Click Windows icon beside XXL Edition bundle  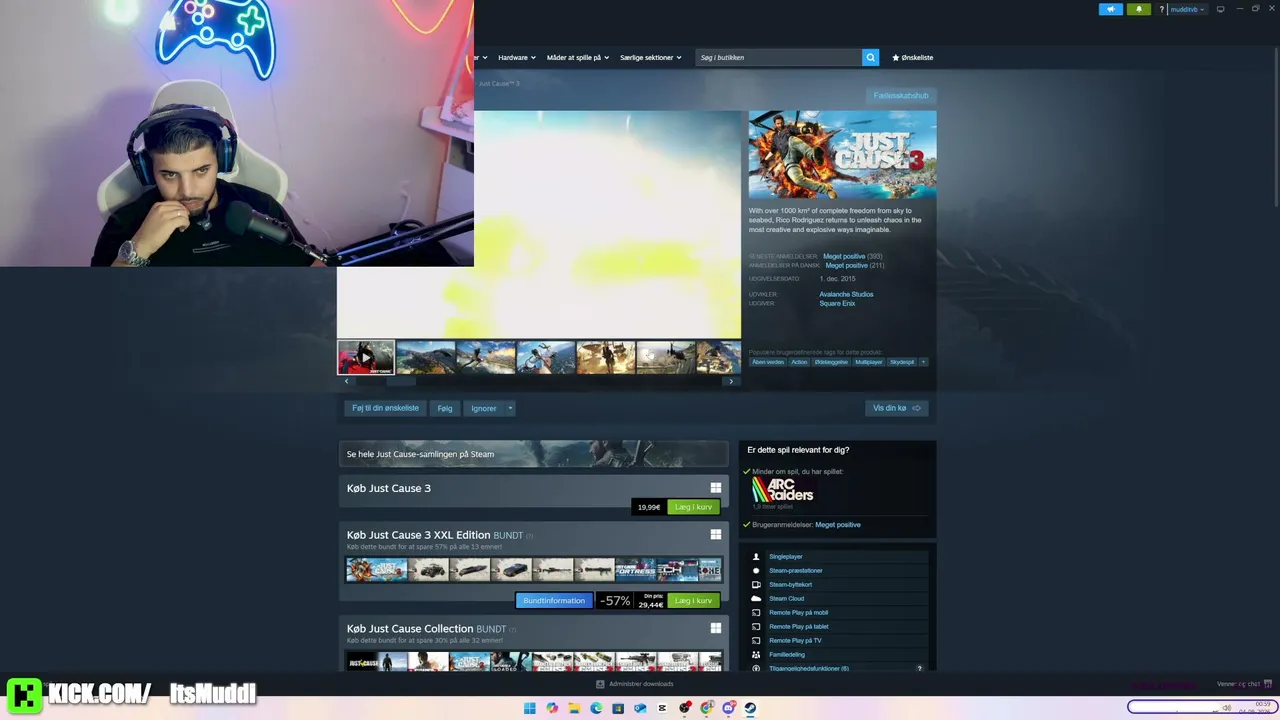(716, 535)
